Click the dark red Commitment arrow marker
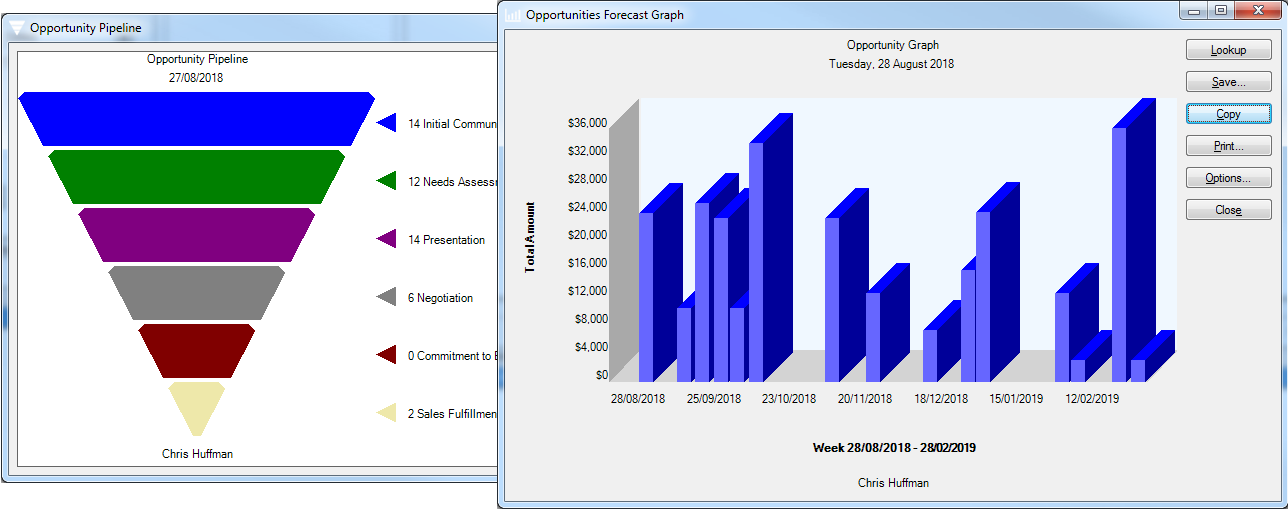Screen dimensions: 1288x511 [x=388, y=356]
